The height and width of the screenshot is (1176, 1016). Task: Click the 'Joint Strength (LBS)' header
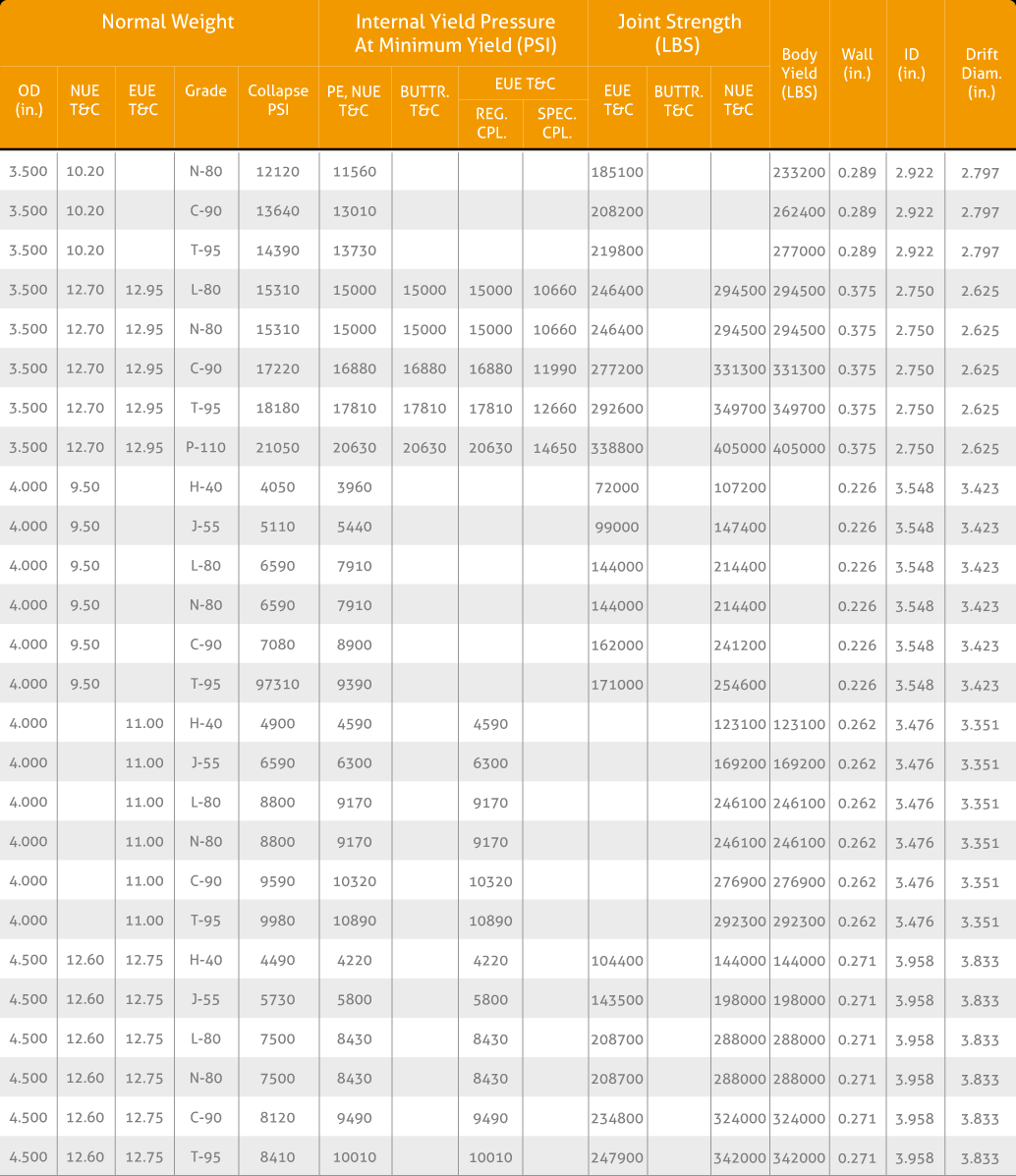(679, 33)
